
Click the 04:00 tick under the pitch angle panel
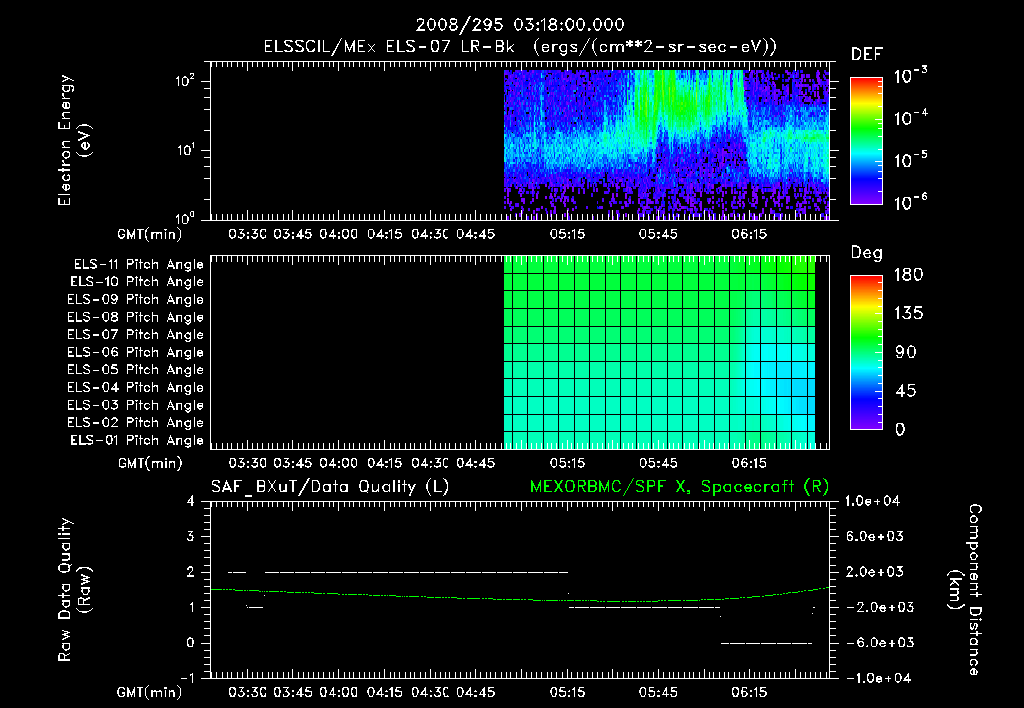[338, 464]
